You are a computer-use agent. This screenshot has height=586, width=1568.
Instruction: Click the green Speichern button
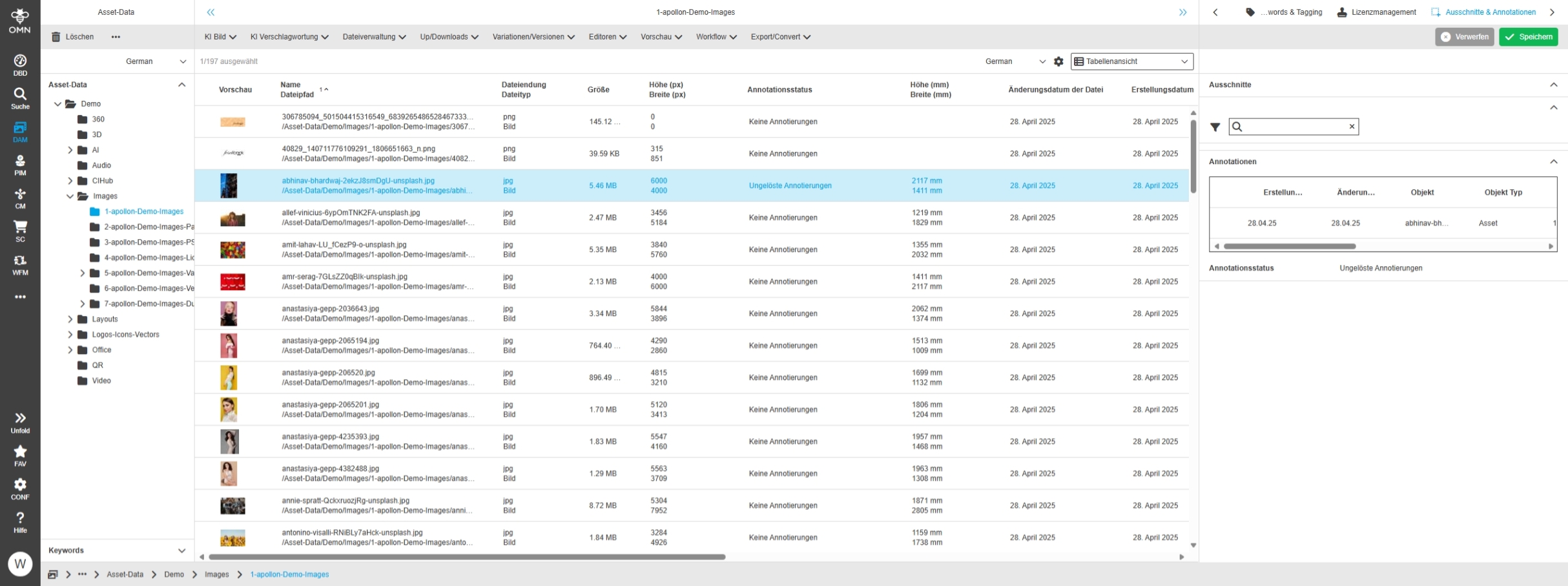1528,37
